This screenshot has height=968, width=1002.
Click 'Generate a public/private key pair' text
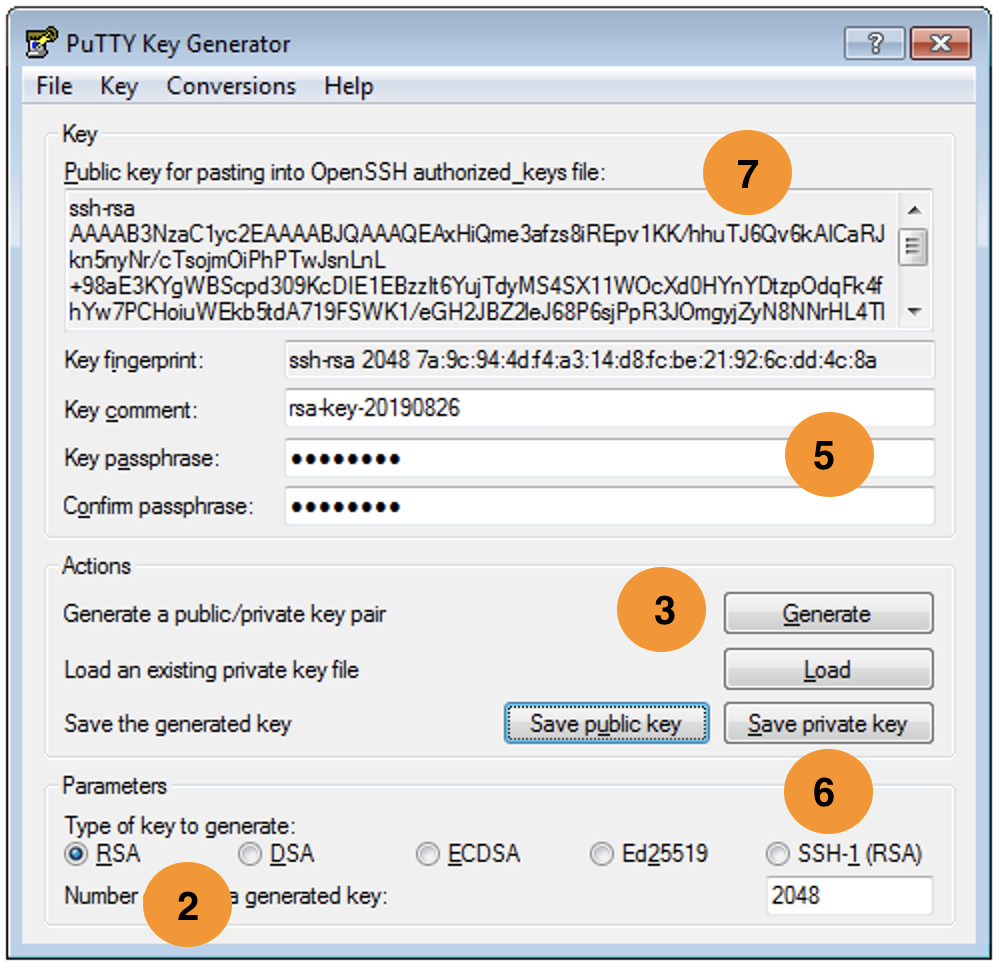click(224, 614)
